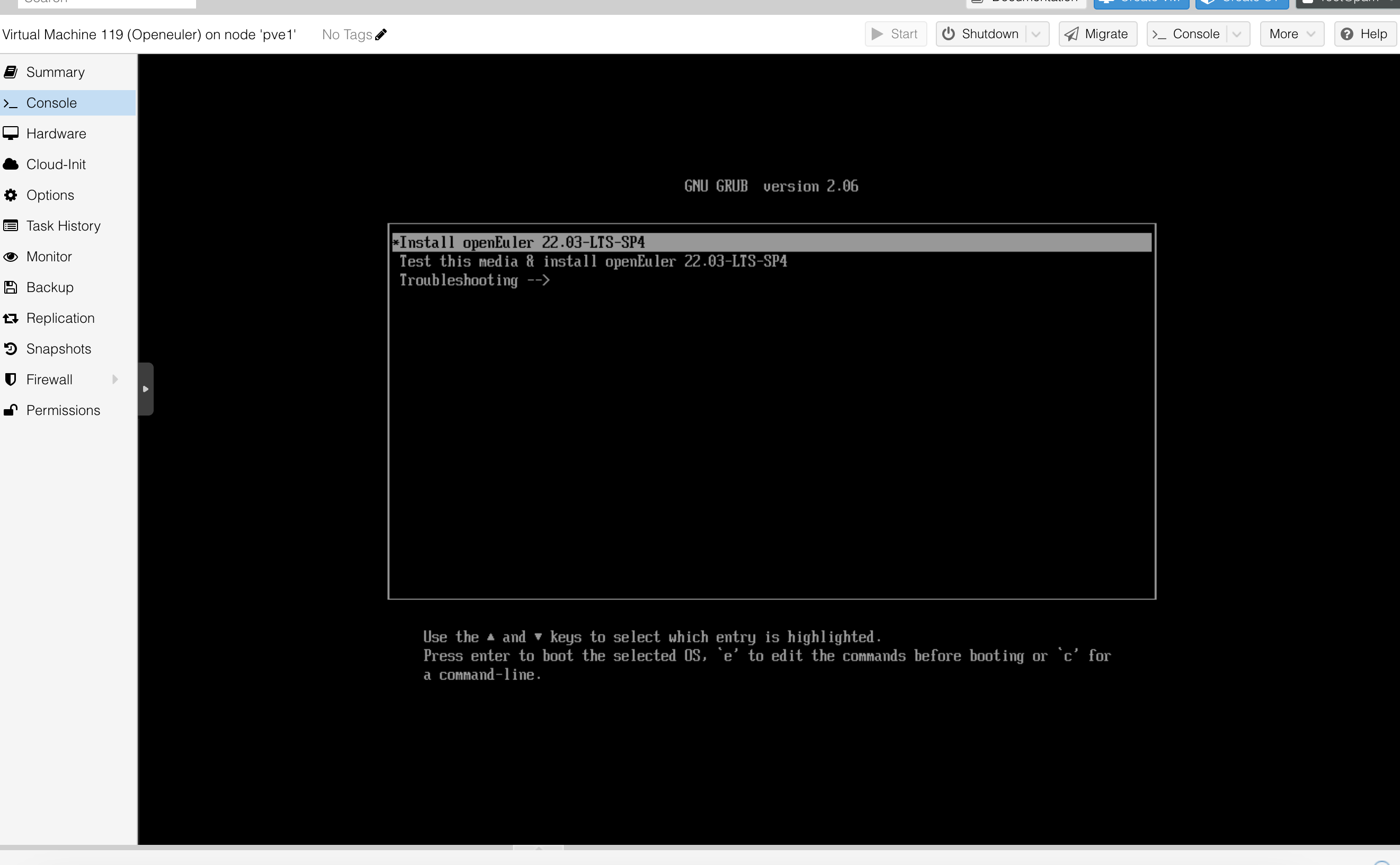
Task: Click the Firewall sidebar item
Action: [68, 379]
